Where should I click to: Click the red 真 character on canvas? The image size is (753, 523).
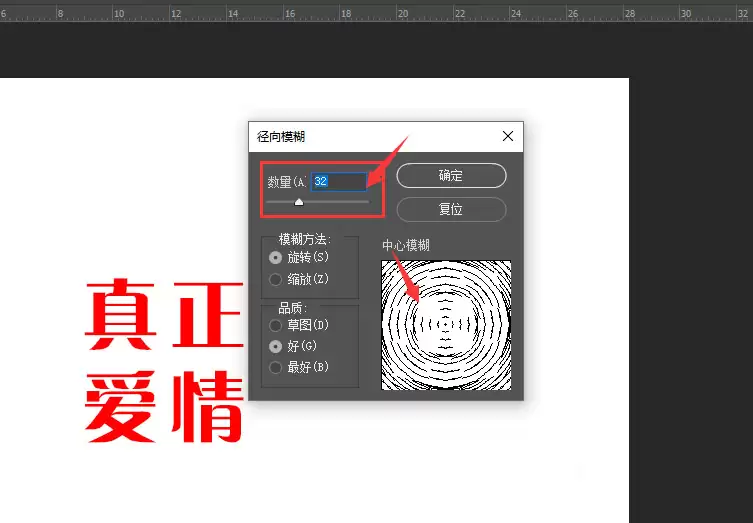[121, 314]
